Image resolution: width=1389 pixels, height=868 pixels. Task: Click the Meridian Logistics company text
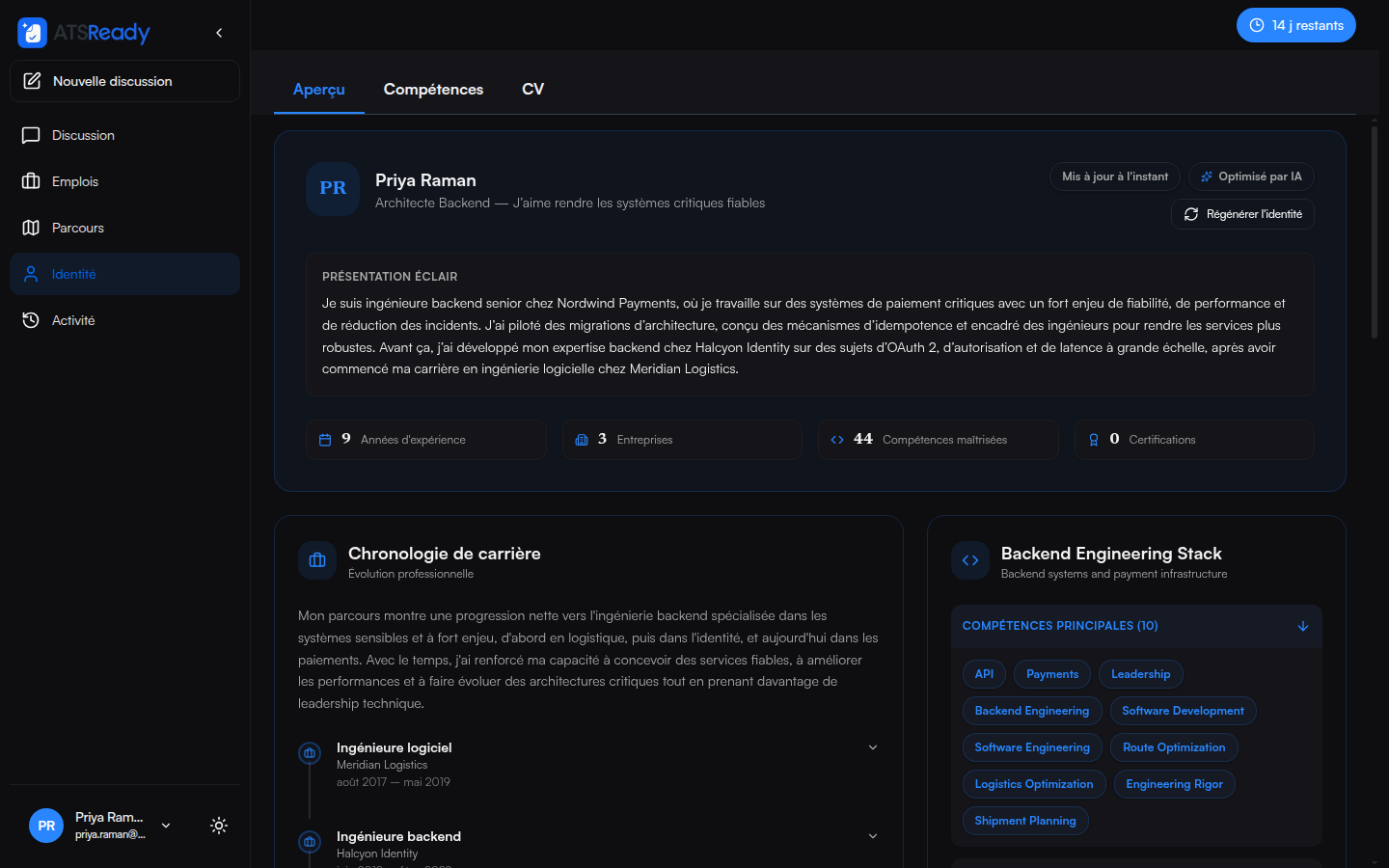coord(382,765)
